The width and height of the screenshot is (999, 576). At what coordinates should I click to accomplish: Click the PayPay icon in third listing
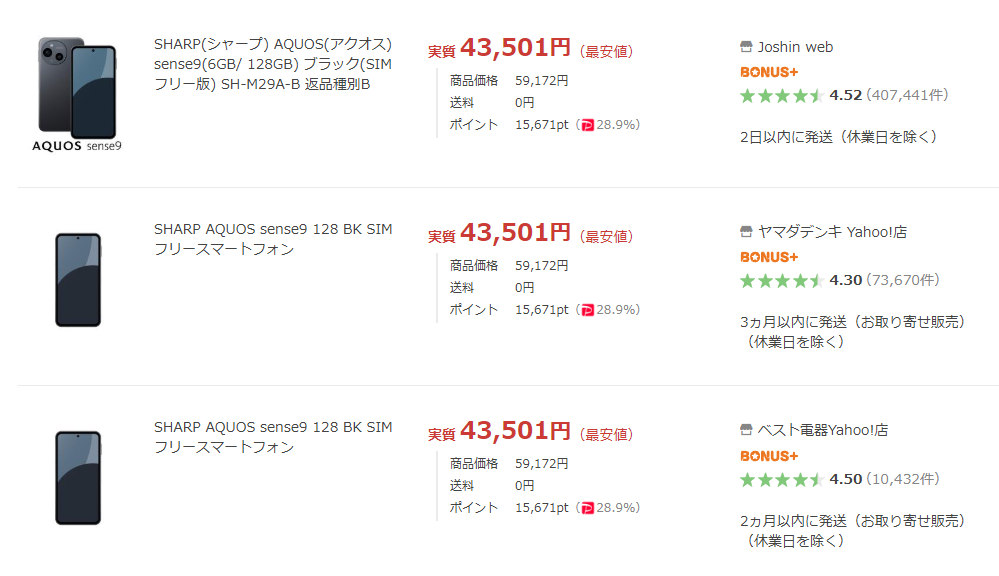point(587,508)
